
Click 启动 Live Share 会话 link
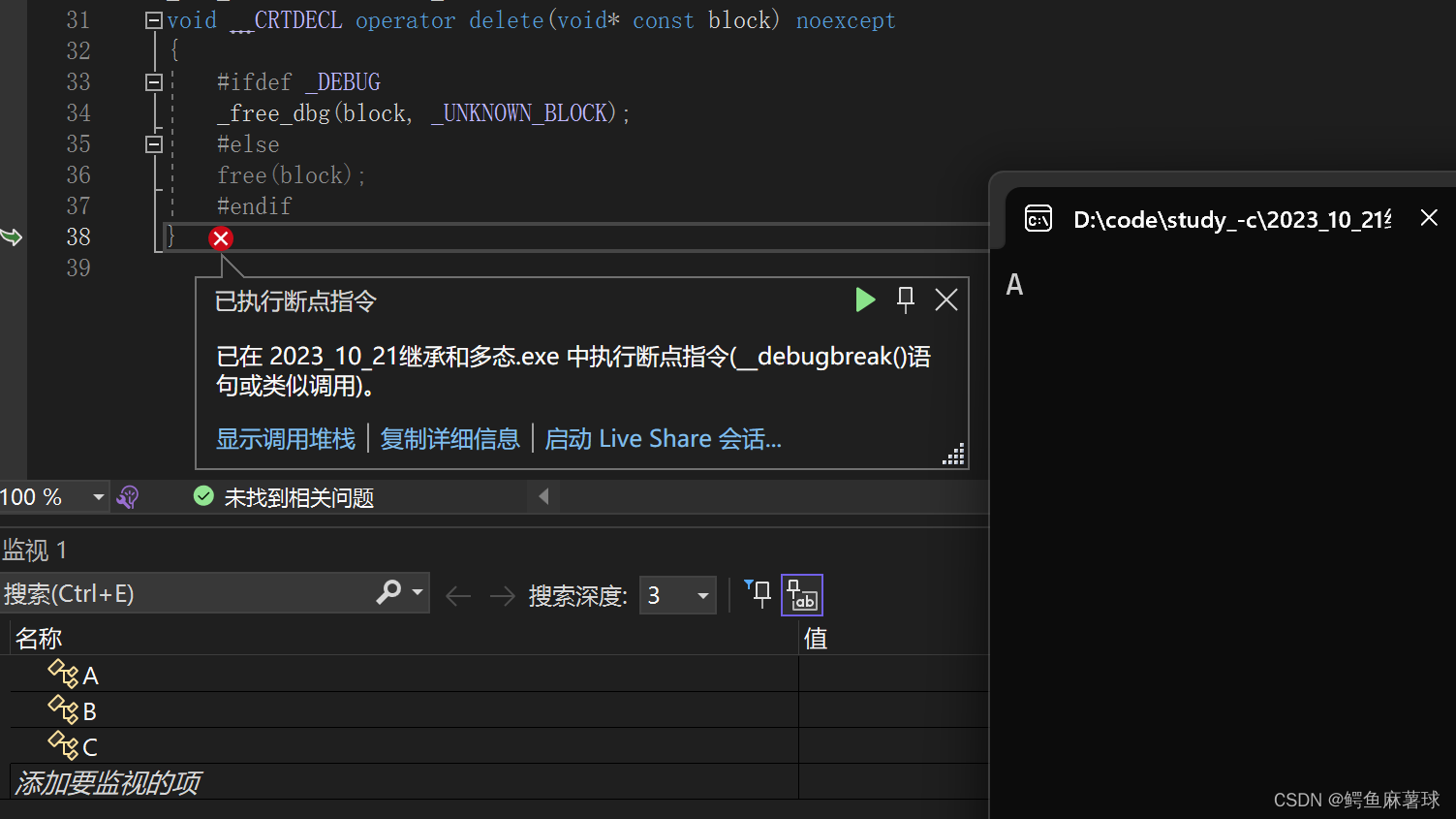663,439
